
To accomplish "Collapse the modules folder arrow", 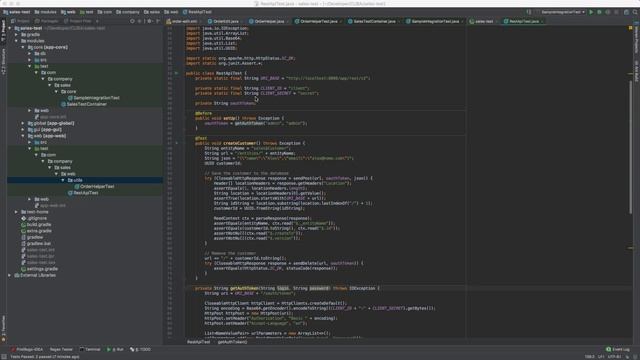I will [16, 41].
